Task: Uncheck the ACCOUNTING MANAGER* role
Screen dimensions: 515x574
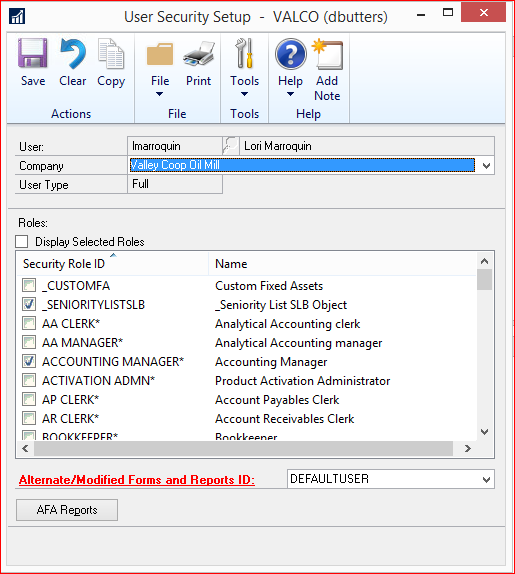Action: click(x=29, y=361)
